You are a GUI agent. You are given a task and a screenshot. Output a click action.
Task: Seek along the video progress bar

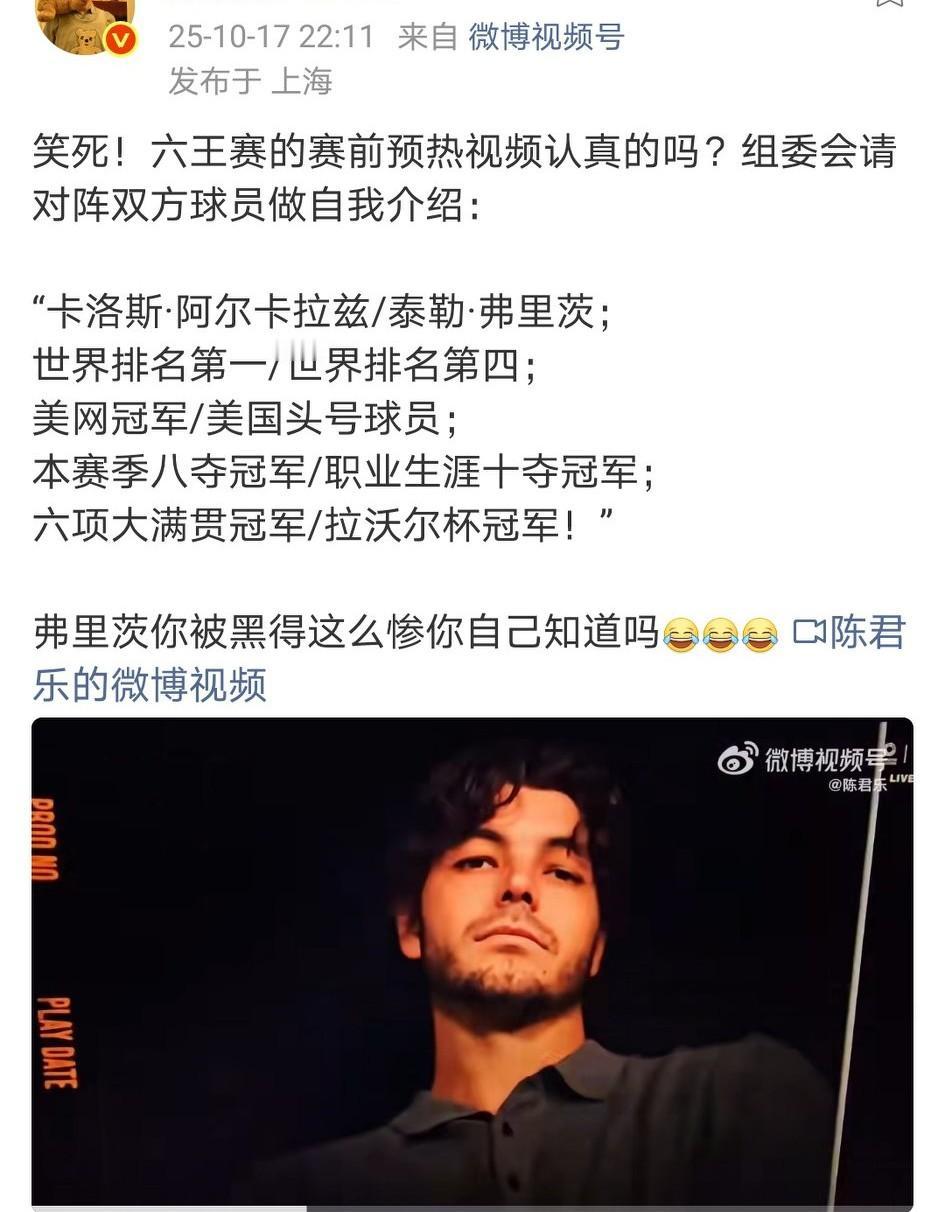(x=472, y=1207)
